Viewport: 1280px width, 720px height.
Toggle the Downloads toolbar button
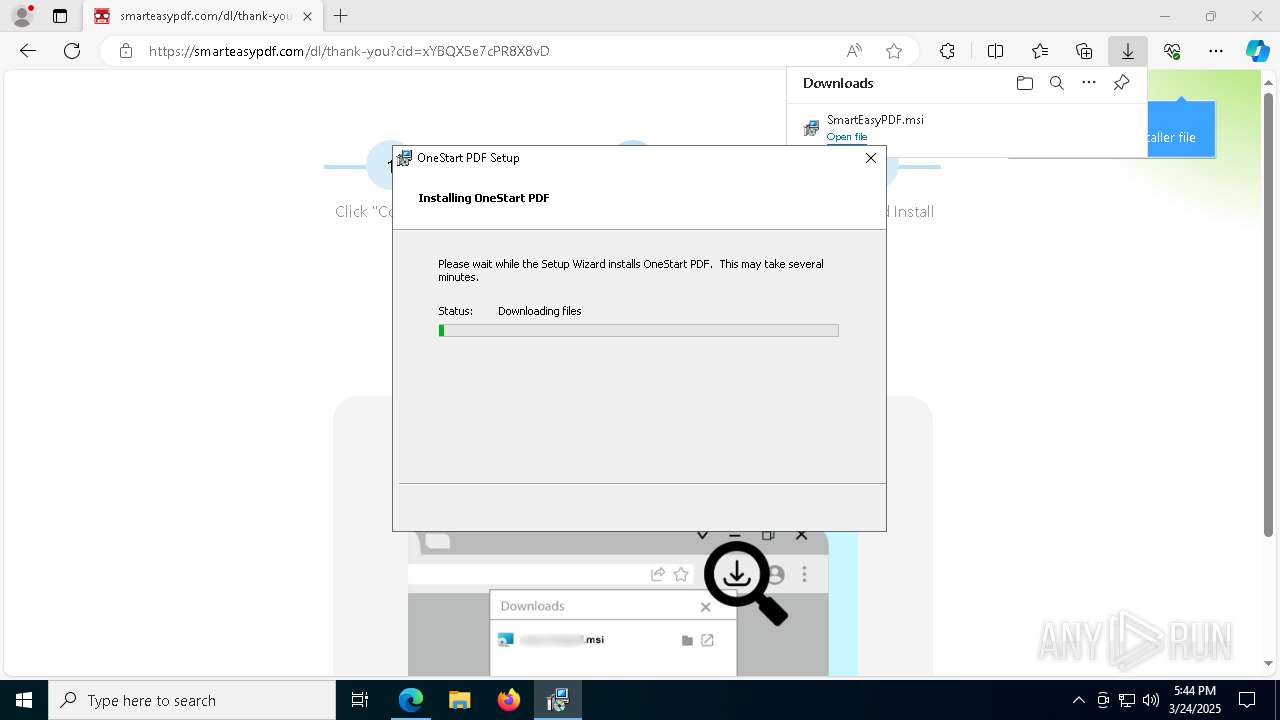1128,51
